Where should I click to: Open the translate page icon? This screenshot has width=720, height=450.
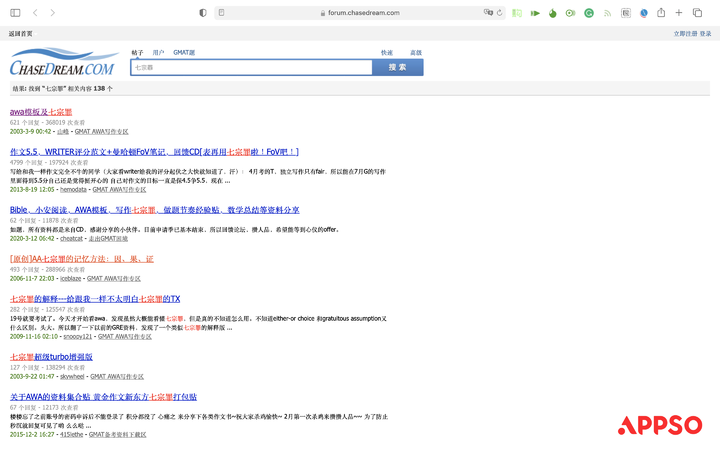point(488,12)
